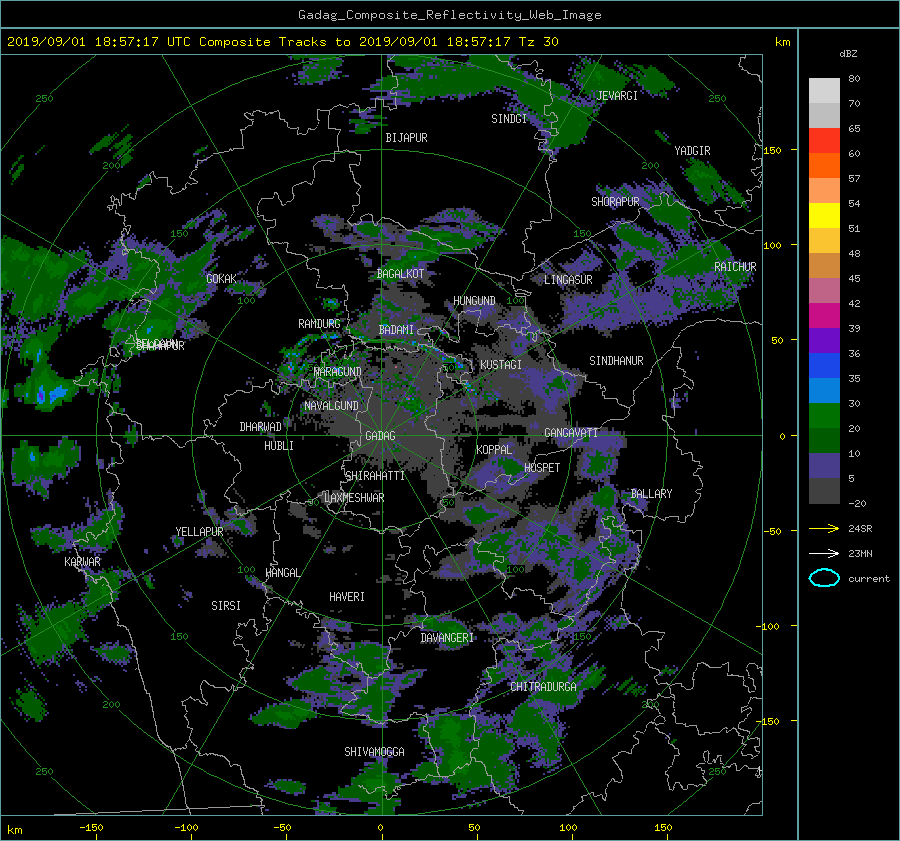Click the BAGALKOT city label
900x841 pixels.
tap(400, 274)
